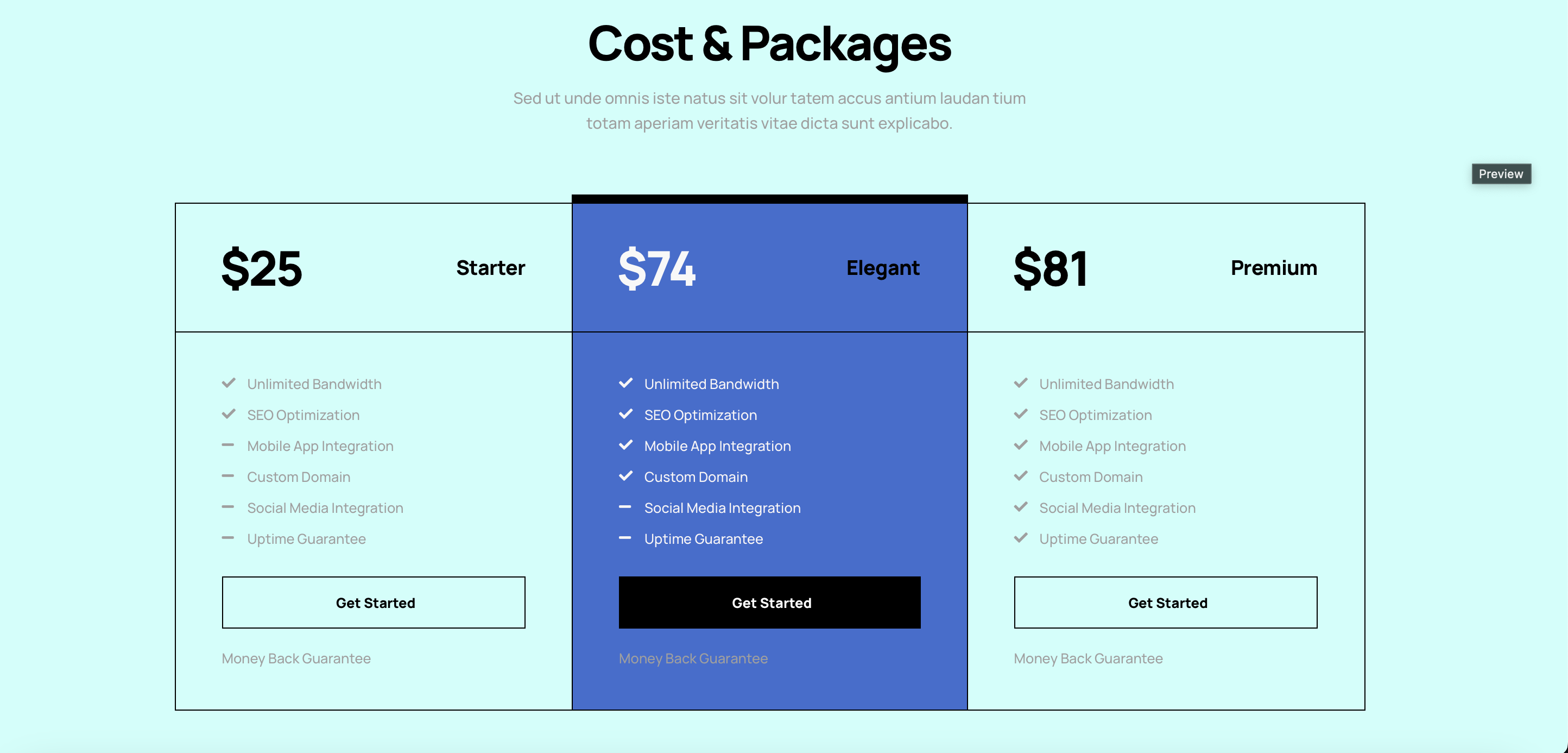Viewport: 1568px width, 753px height.
Task: Click Get Started on the Elegant plan
Action: pos(770,603)
